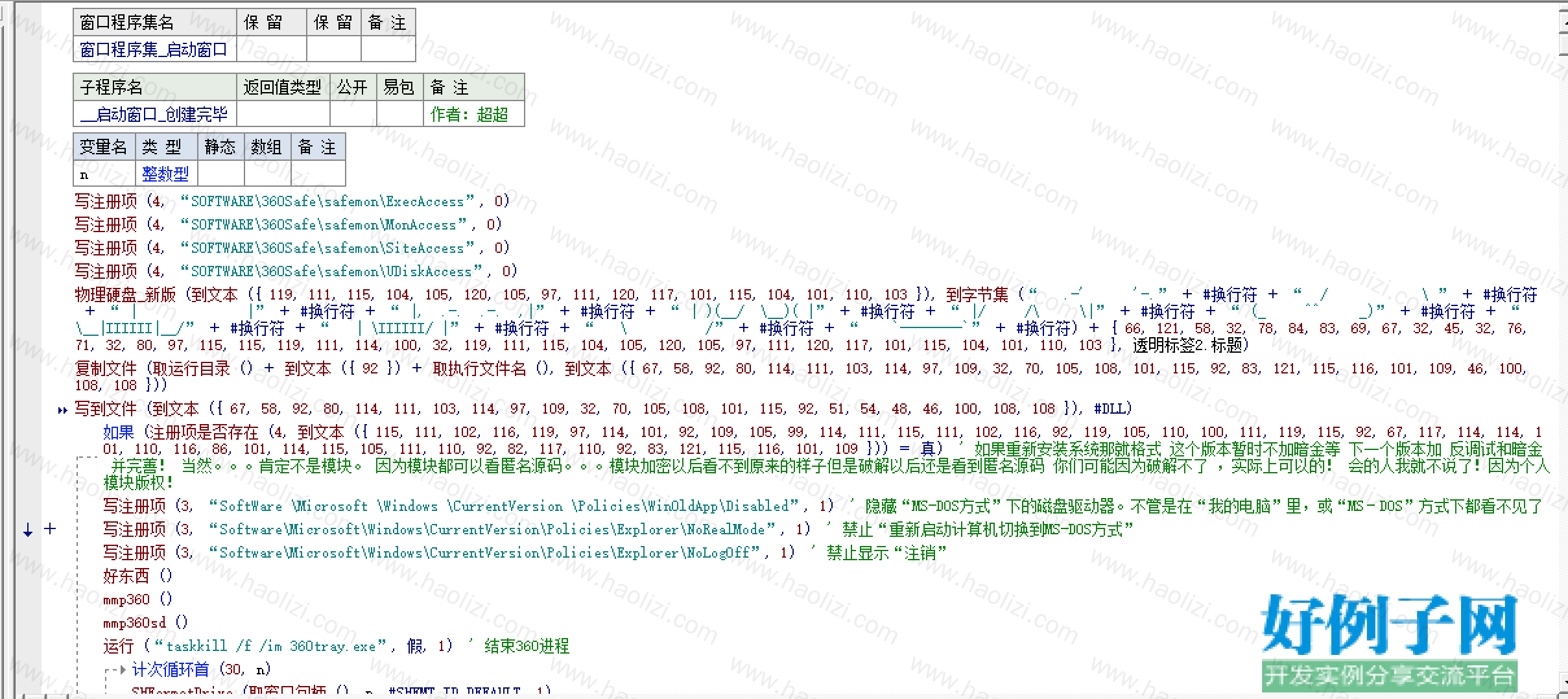Click the 整数型 type link
This screenshot has height=699, width=1568.
165,174
